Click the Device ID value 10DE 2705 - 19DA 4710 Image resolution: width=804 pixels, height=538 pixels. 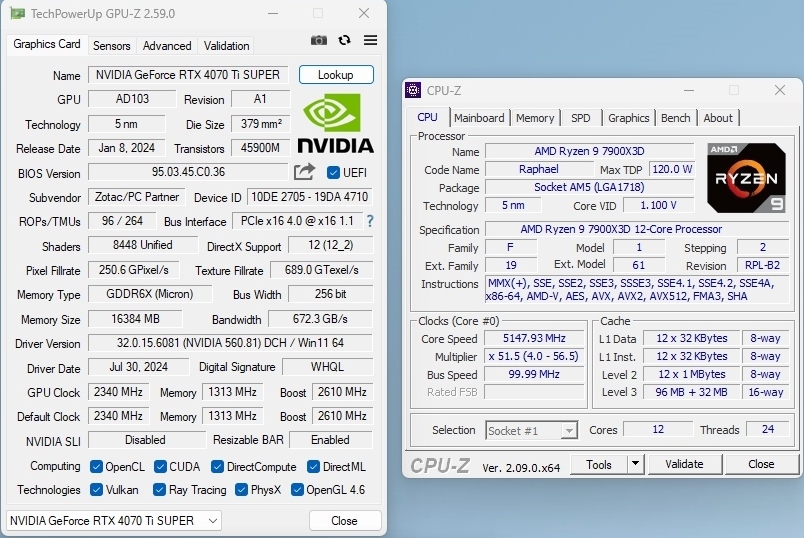click(310, 197)
